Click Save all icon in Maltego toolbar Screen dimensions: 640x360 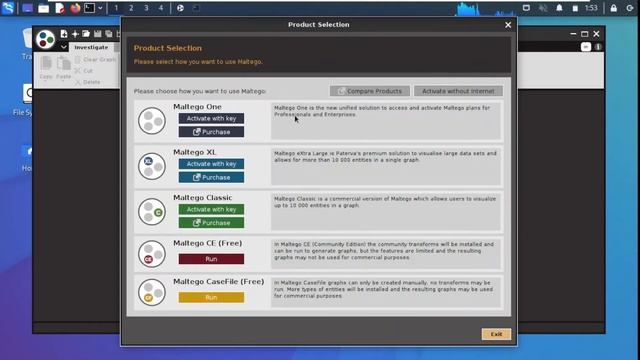[109, 34]
